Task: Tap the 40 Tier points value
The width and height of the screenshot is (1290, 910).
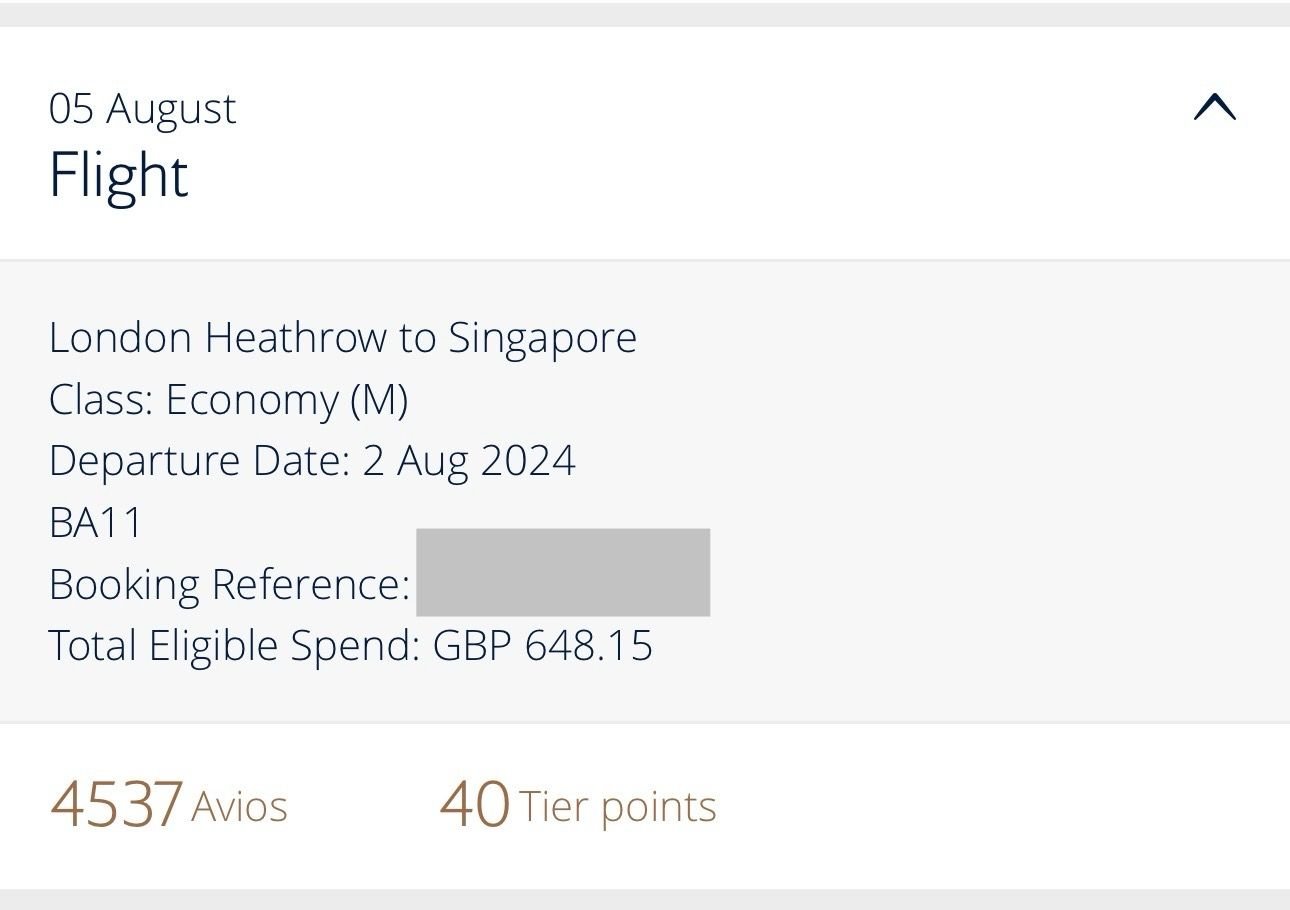Action: pyautogui.click(x=475, y=806)
